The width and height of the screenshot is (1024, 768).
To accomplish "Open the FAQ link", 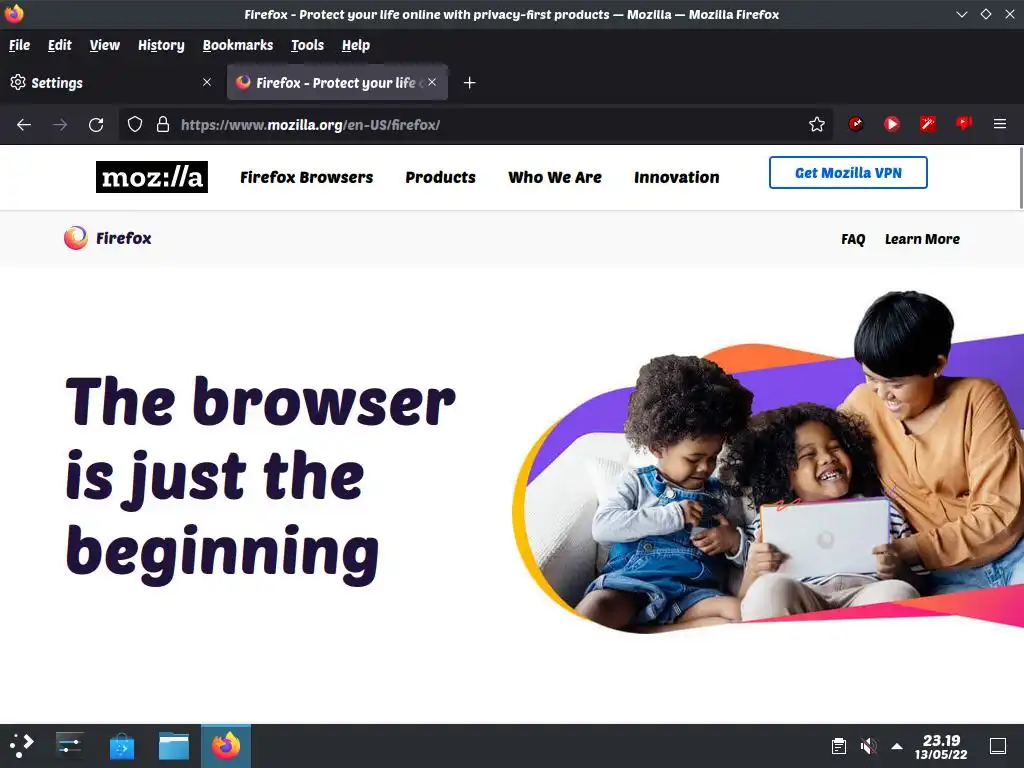I will (x=853, y=239).
